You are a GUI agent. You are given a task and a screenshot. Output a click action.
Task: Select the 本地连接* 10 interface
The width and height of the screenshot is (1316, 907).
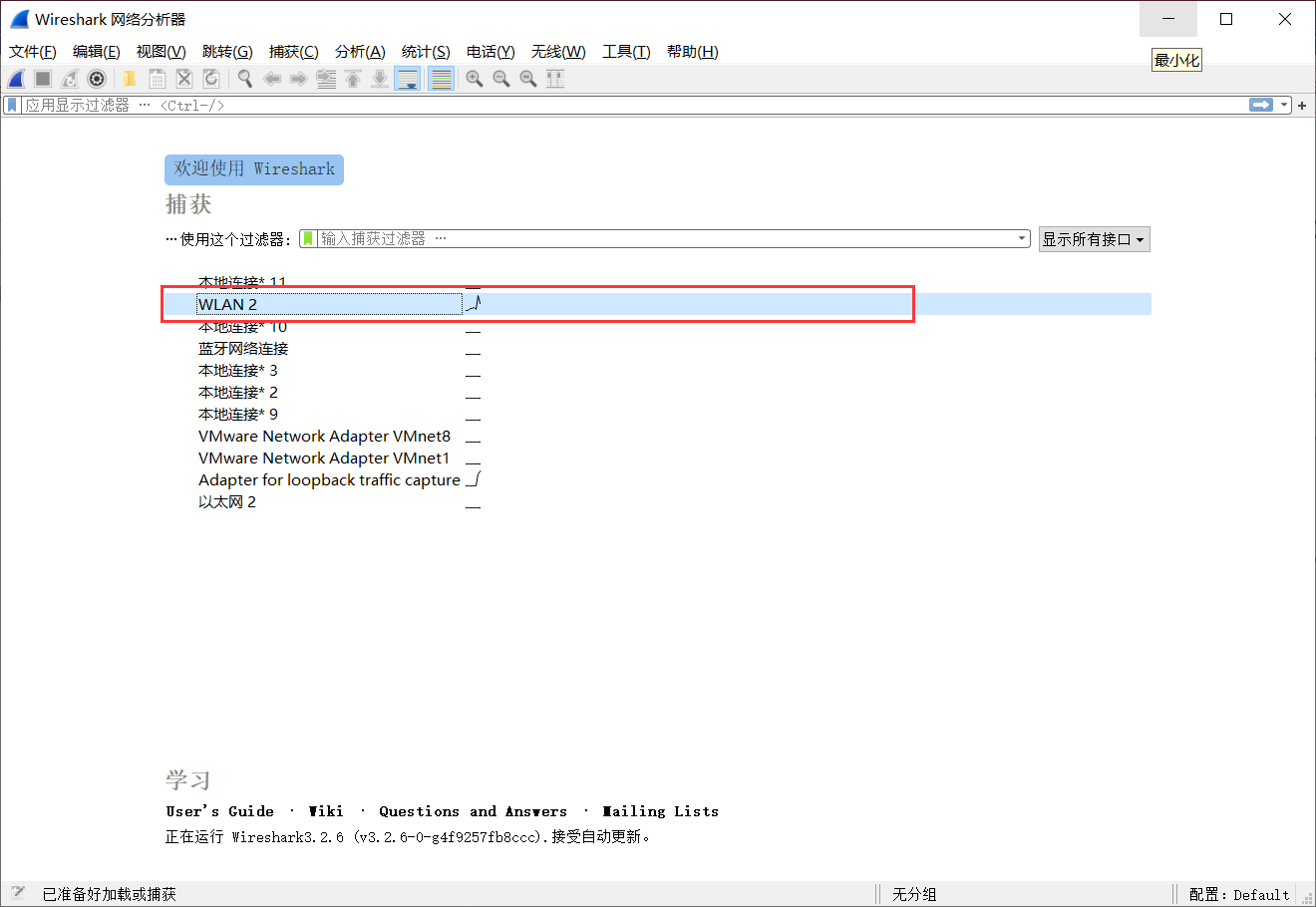click(x=658, y=326)
